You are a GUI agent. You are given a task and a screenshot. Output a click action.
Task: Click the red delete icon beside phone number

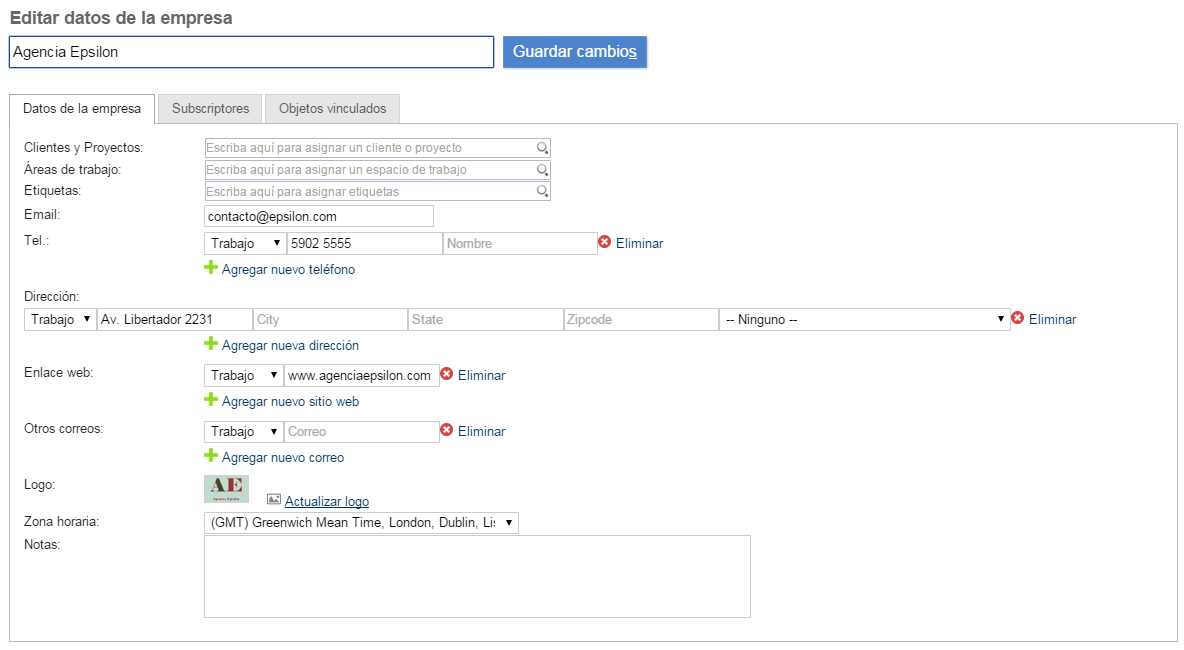point(604,242)
